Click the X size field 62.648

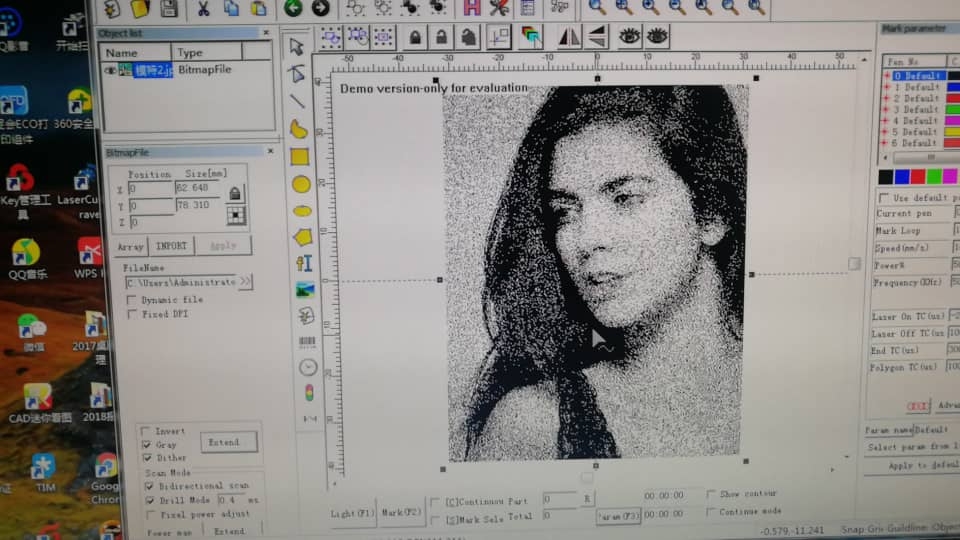pos(197,188)
